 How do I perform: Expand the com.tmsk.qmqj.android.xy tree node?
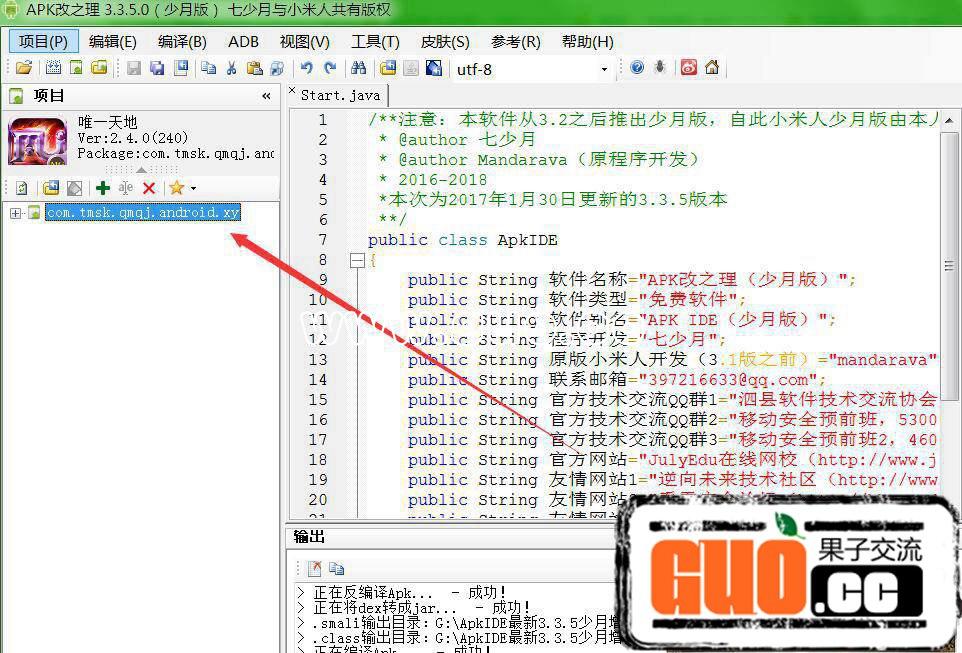tap(15, 212)
